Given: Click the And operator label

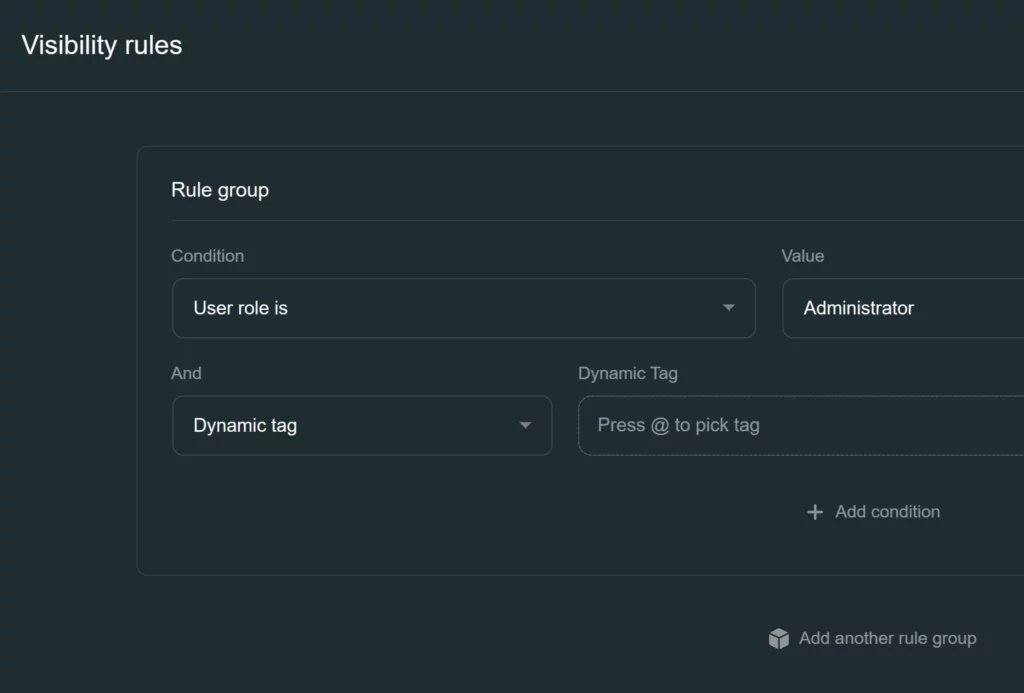Looking at the screenshot, I should click(x=186, y=373).
